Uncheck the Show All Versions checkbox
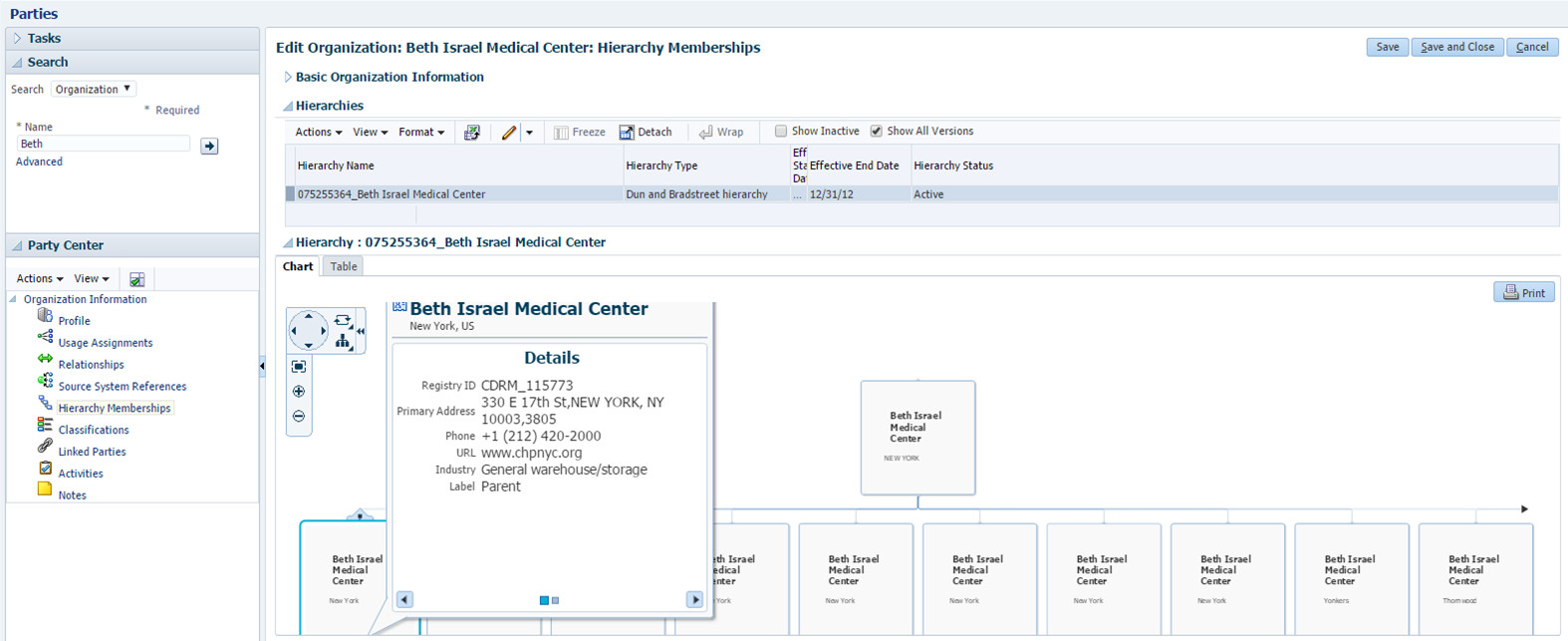The height and width of the screenshot is (641, 1568). [x=877, y=132]
